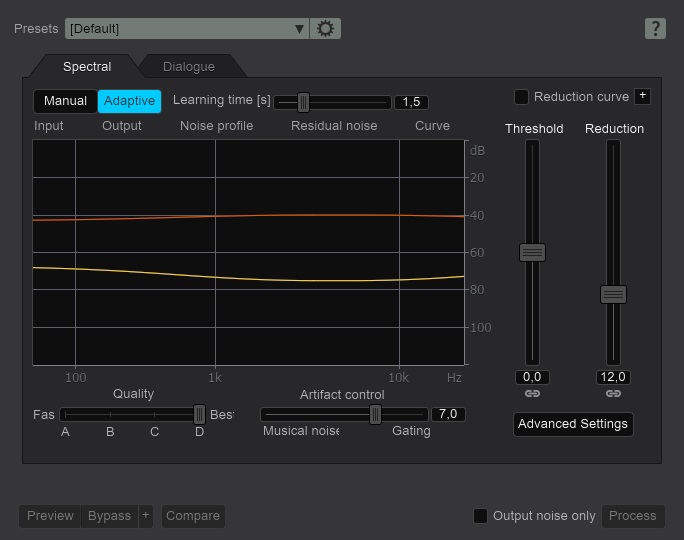Open the preset settings gear icon
684x540 pixels.
[325, 29]
